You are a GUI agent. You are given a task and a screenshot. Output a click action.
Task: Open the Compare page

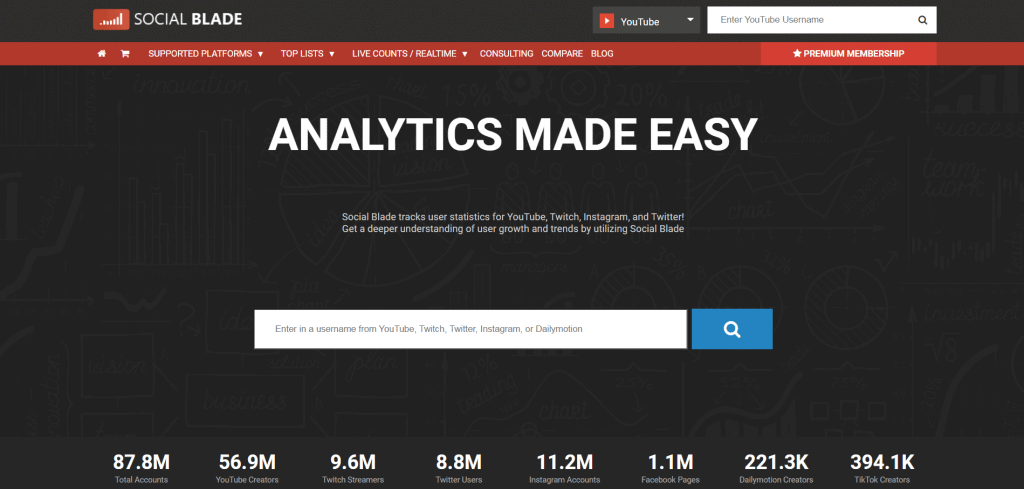tap(562, 54)
